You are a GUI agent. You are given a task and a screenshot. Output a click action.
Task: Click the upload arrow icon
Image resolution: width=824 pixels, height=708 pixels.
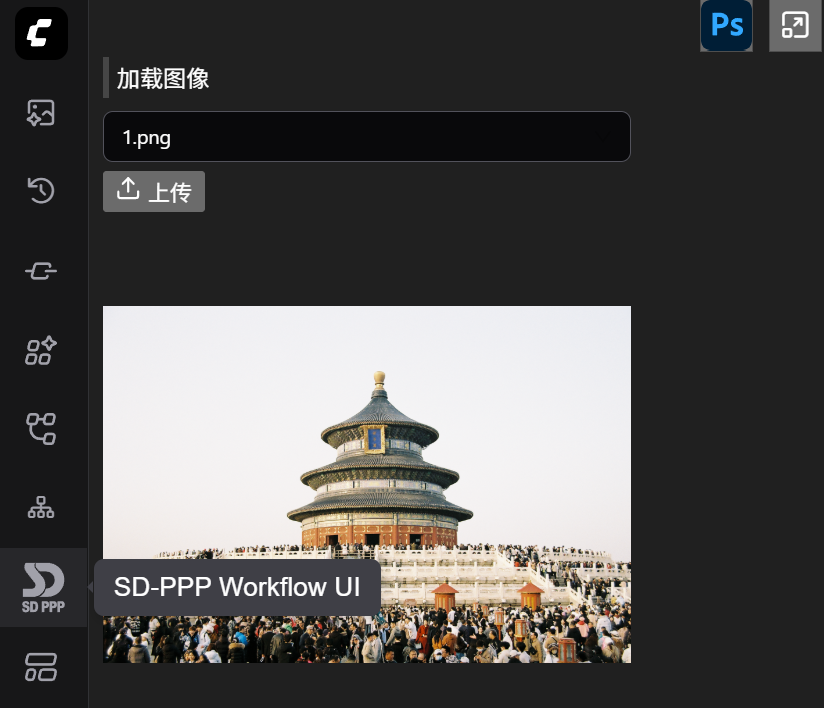tap(128, 189)
